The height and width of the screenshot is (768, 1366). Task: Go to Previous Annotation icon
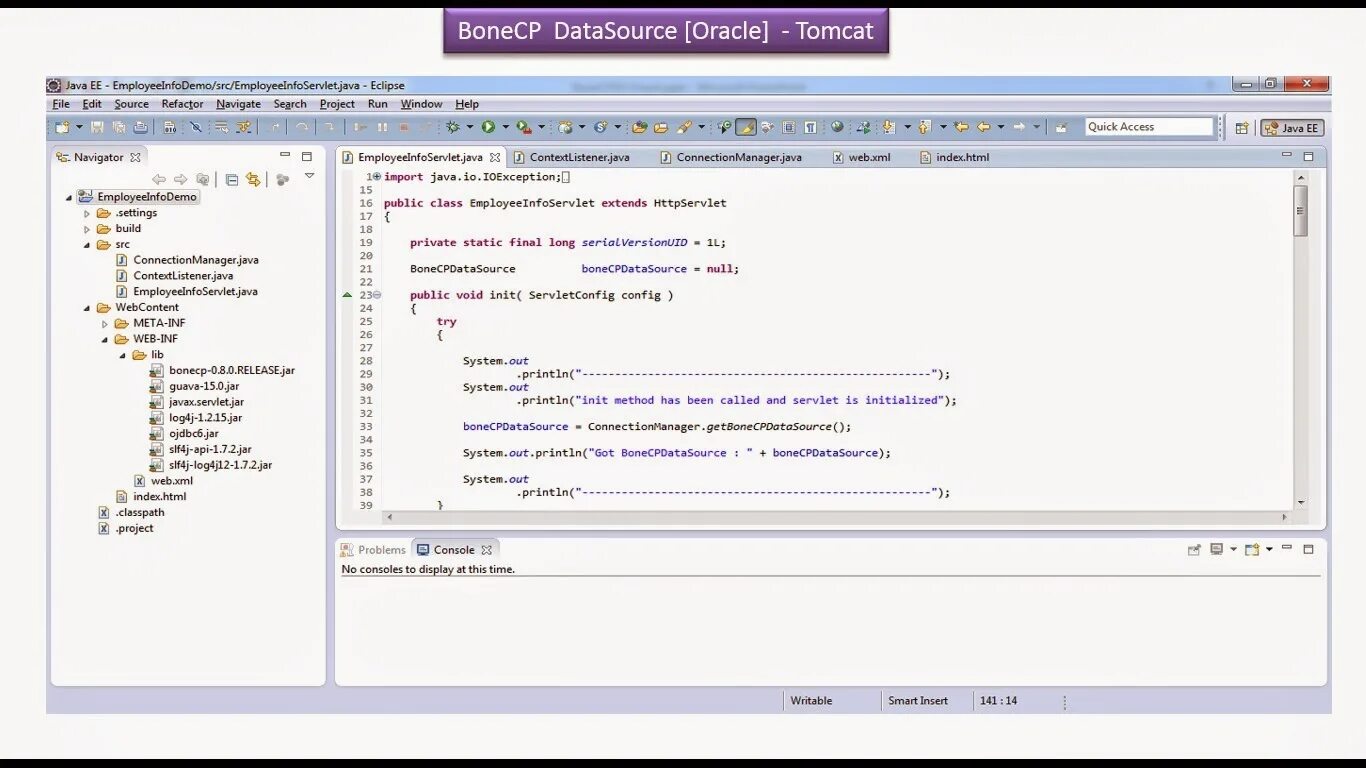click(925, 127)
